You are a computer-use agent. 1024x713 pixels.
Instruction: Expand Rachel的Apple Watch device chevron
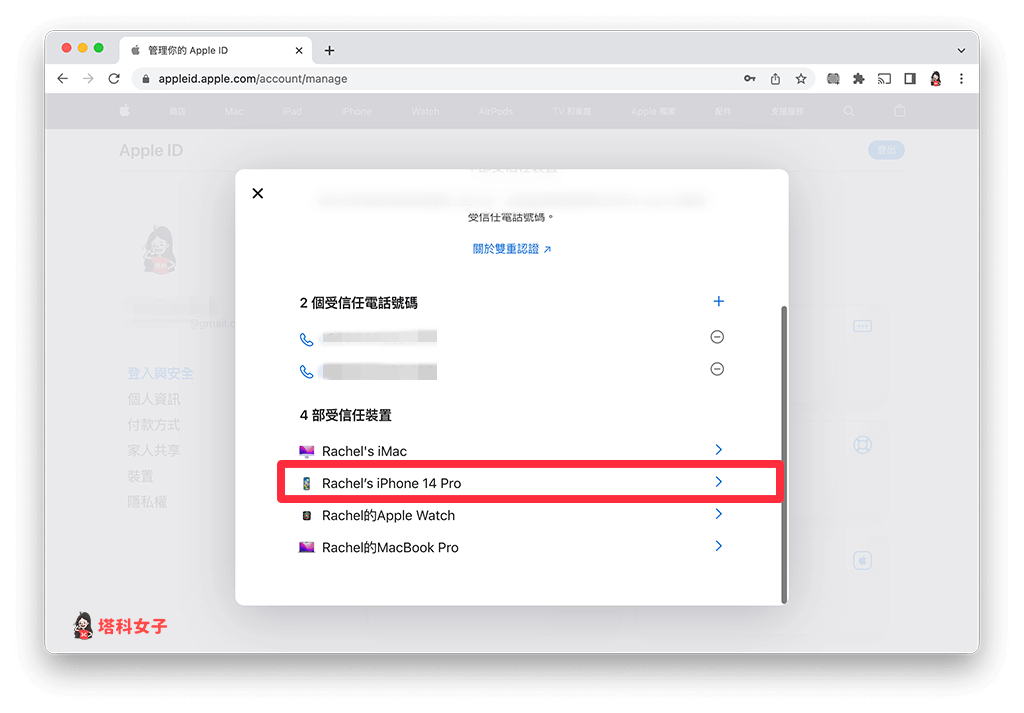coord(718,514)
